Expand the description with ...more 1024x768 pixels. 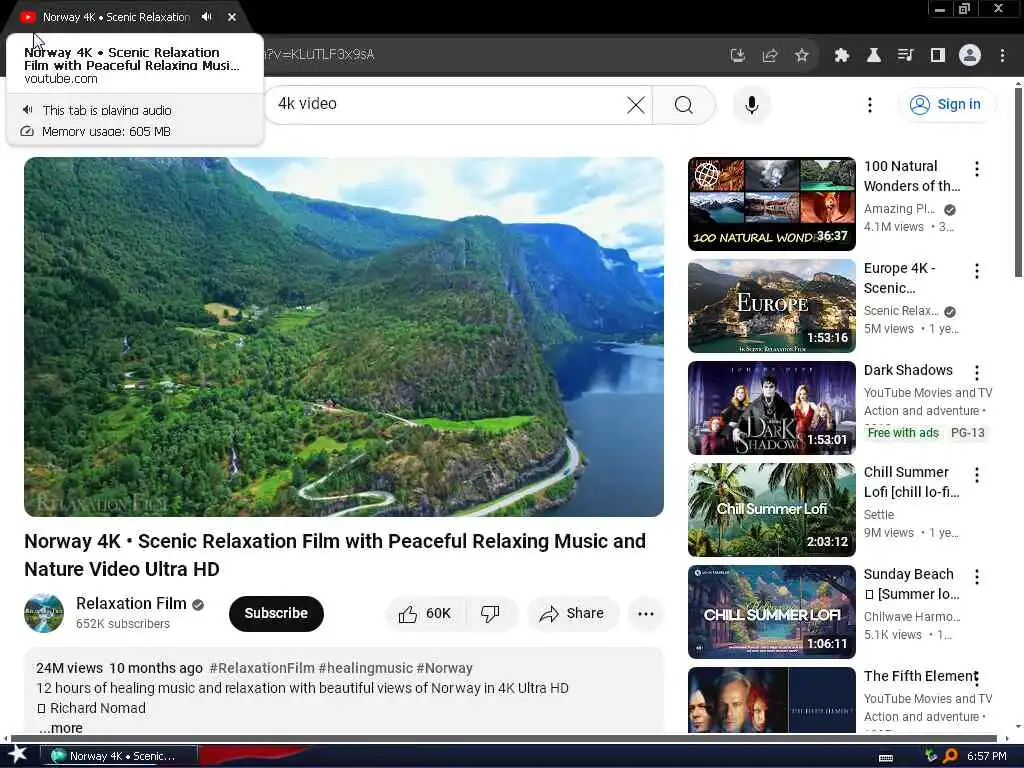click(61, 728)
